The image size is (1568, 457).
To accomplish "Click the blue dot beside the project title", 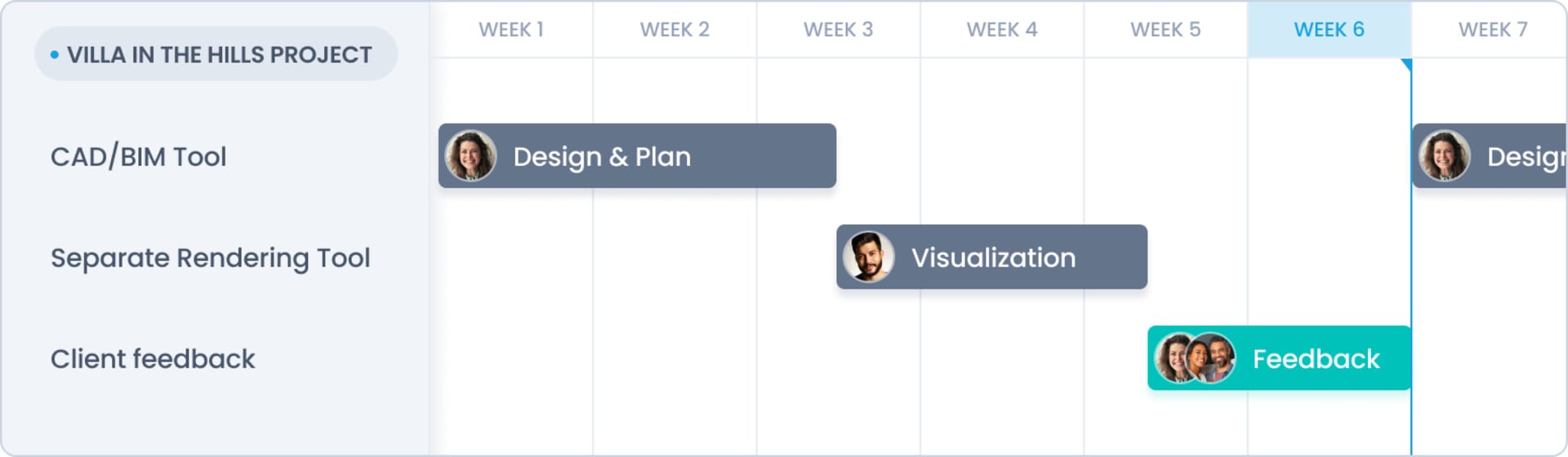I will click(x=55, y=55).
